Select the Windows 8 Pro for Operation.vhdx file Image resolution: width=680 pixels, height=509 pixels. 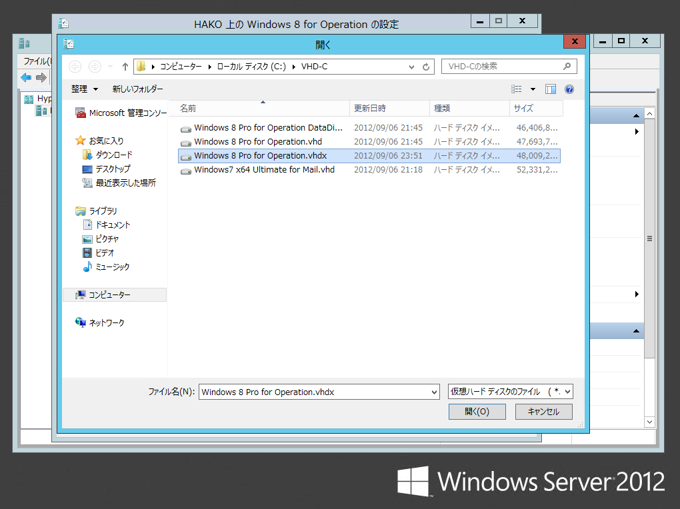(369, 156)
